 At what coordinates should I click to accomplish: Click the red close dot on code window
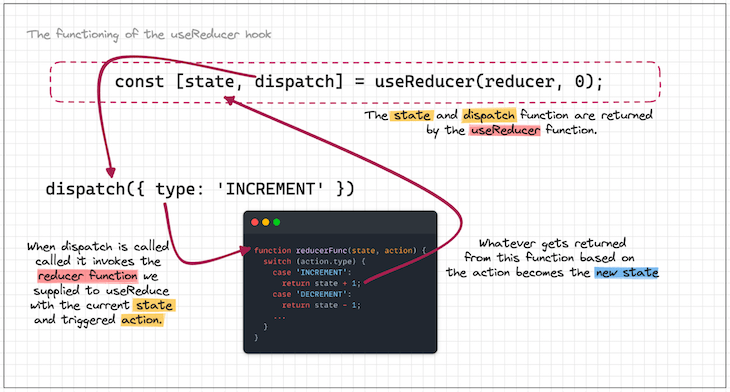pyautogui.click(x=255, y=222)
